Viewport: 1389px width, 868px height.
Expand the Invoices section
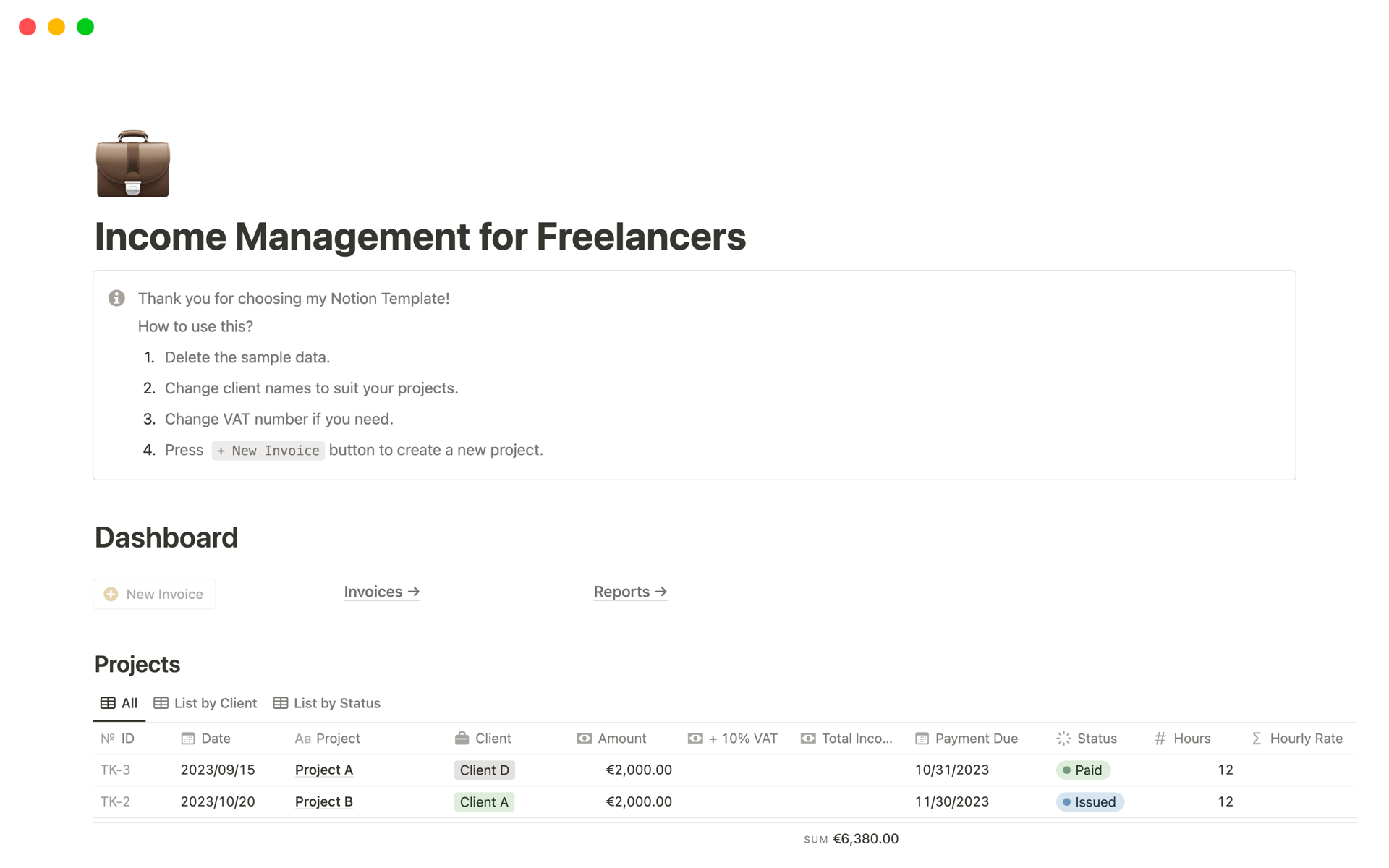(381, 591)
